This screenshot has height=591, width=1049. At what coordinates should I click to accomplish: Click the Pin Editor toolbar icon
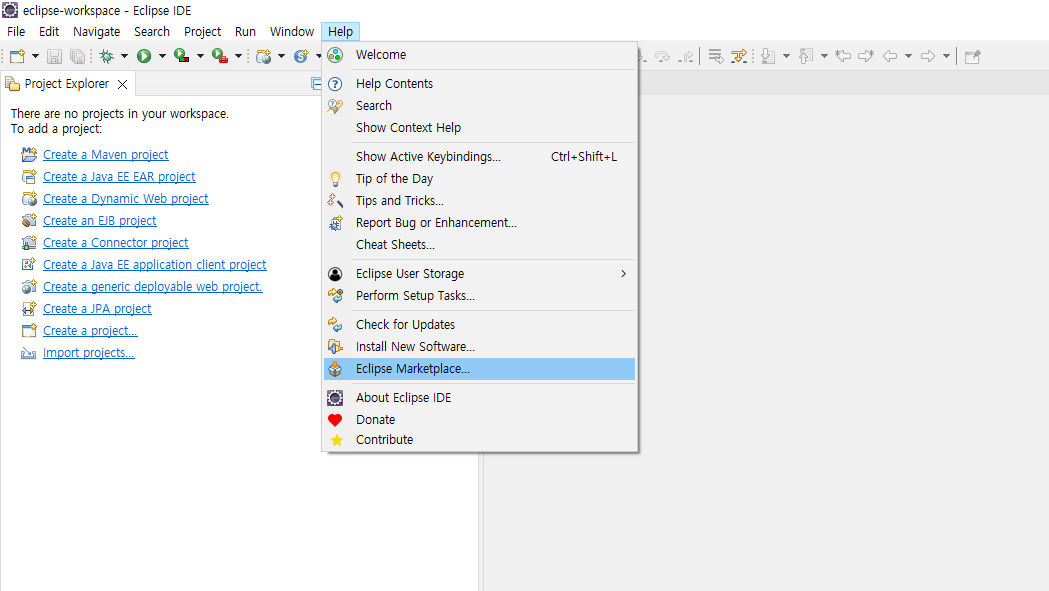[x=973, y=56]
